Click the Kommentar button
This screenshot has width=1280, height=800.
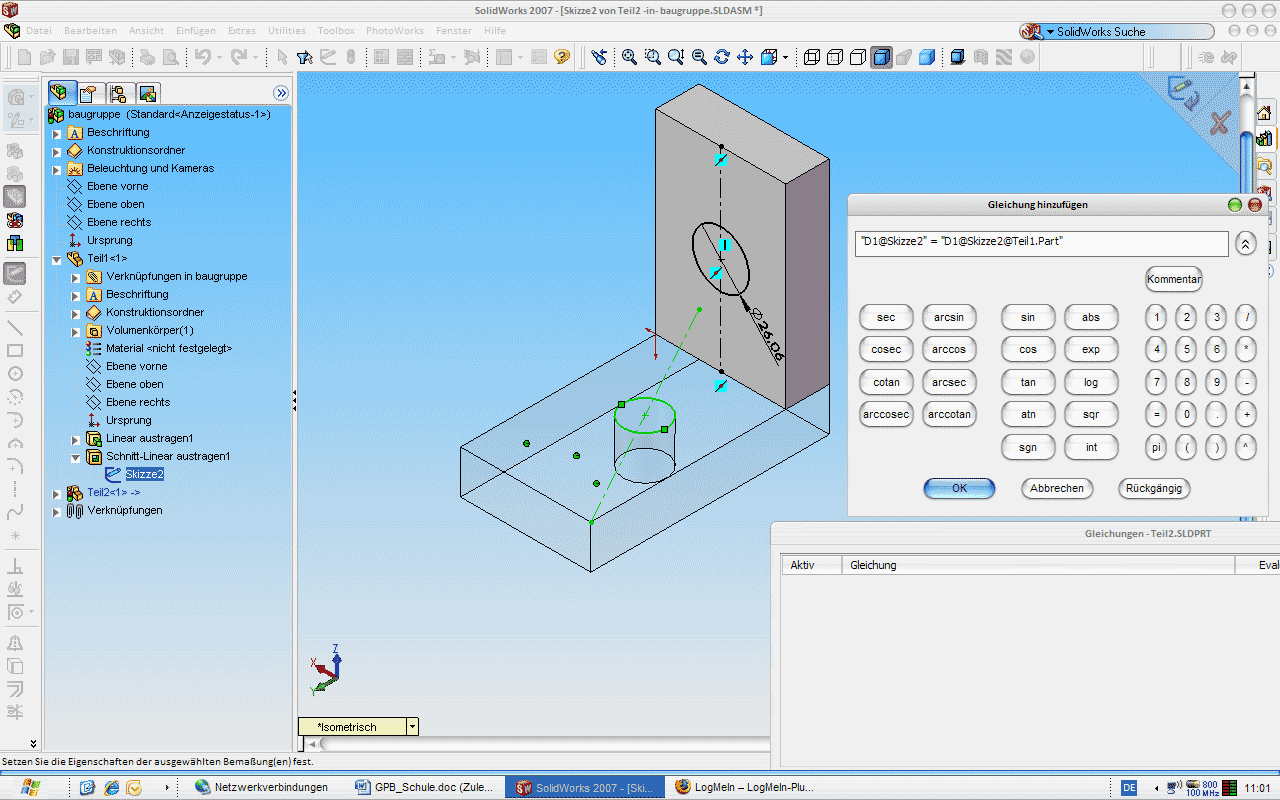1174,279
